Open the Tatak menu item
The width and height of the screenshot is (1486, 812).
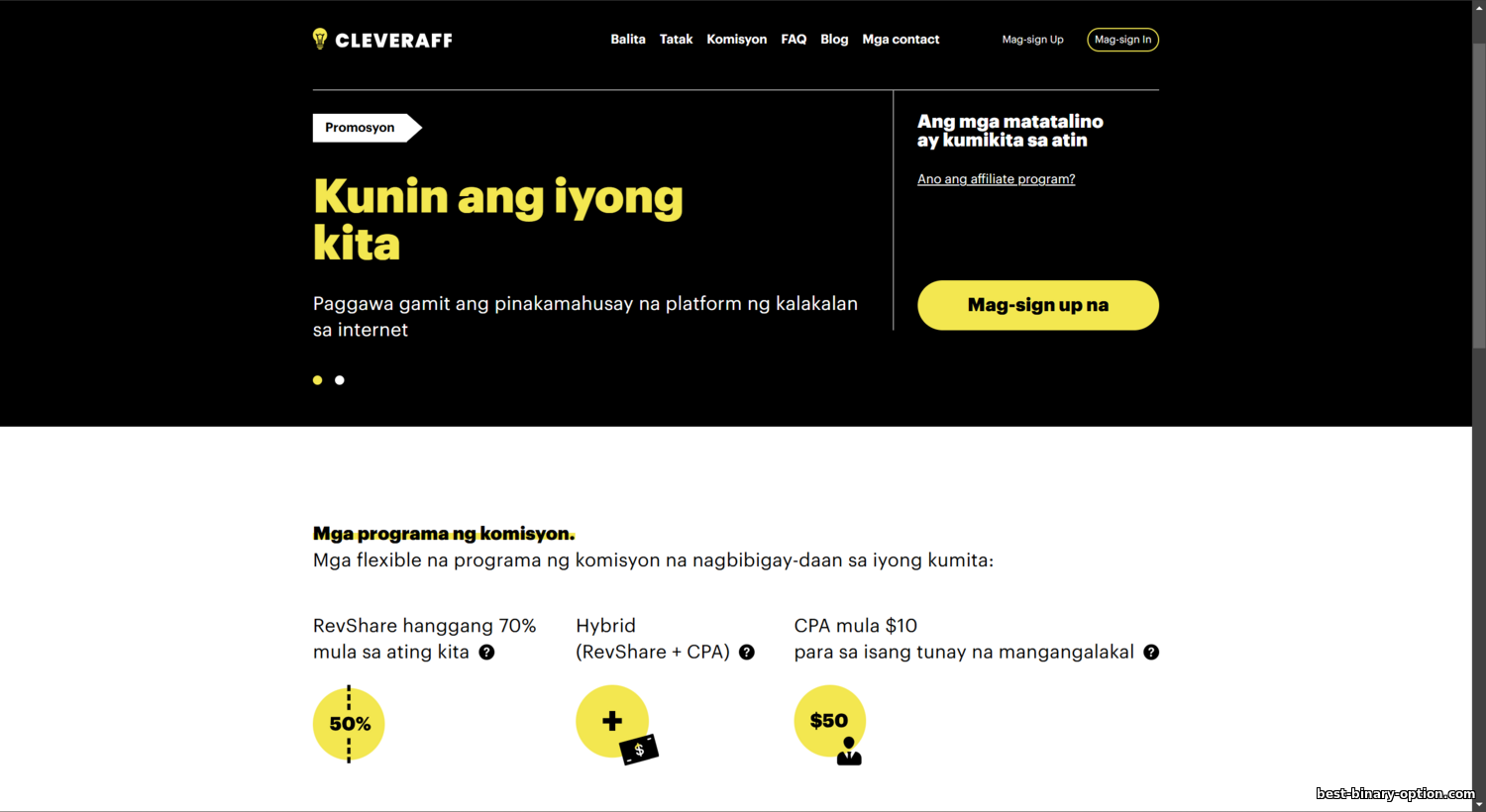(677, 40)
